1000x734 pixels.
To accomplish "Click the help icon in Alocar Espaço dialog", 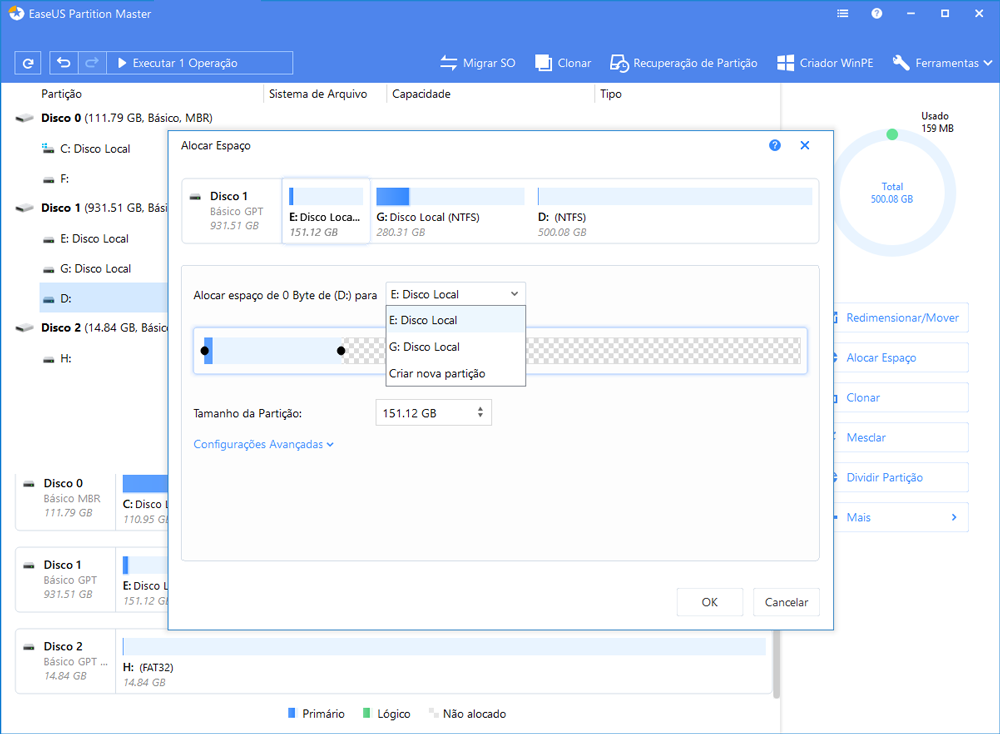I will (775, 146).
